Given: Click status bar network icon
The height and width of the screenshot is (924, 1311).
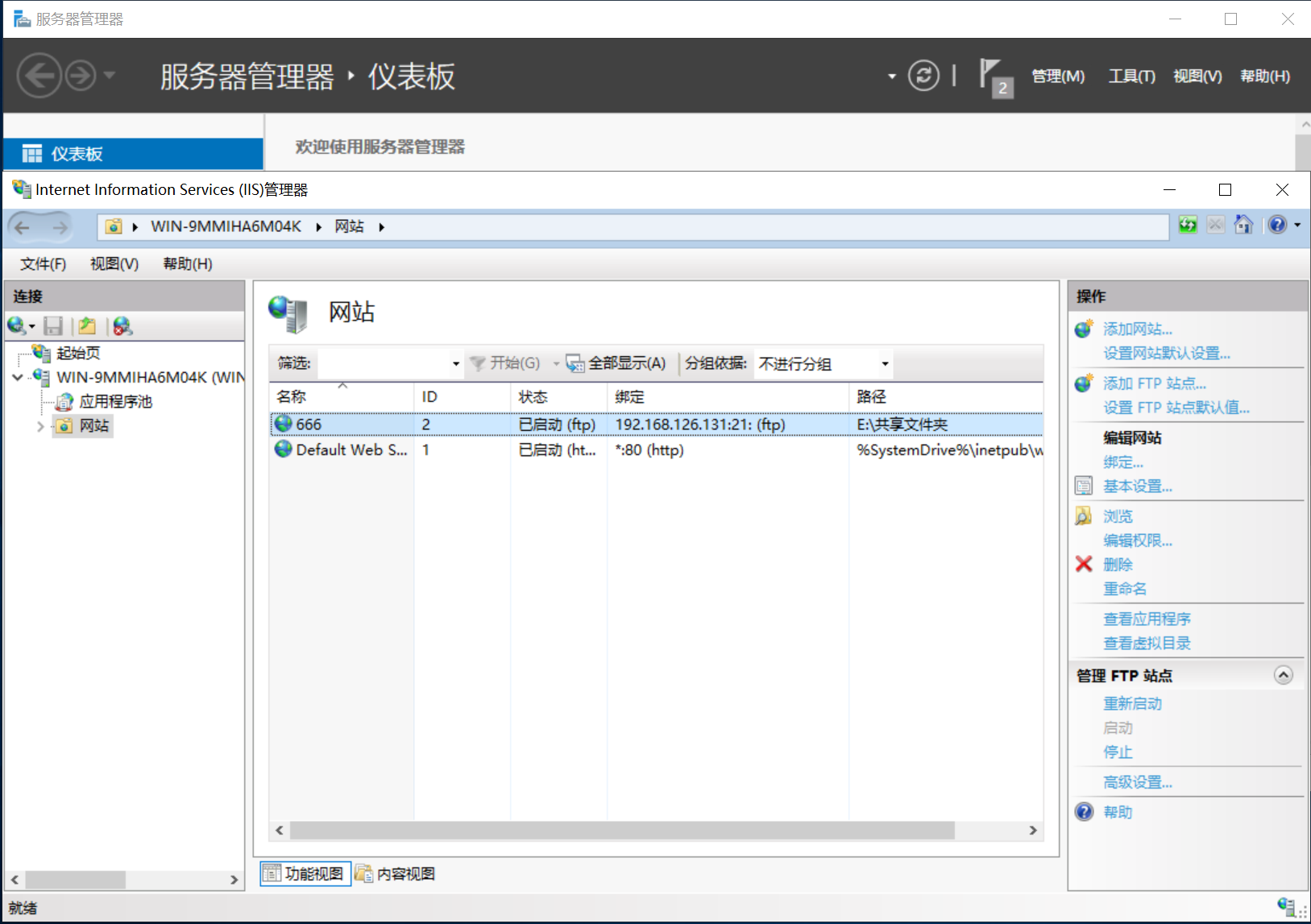Looking at the screenshot, I should coord(1287,906).
